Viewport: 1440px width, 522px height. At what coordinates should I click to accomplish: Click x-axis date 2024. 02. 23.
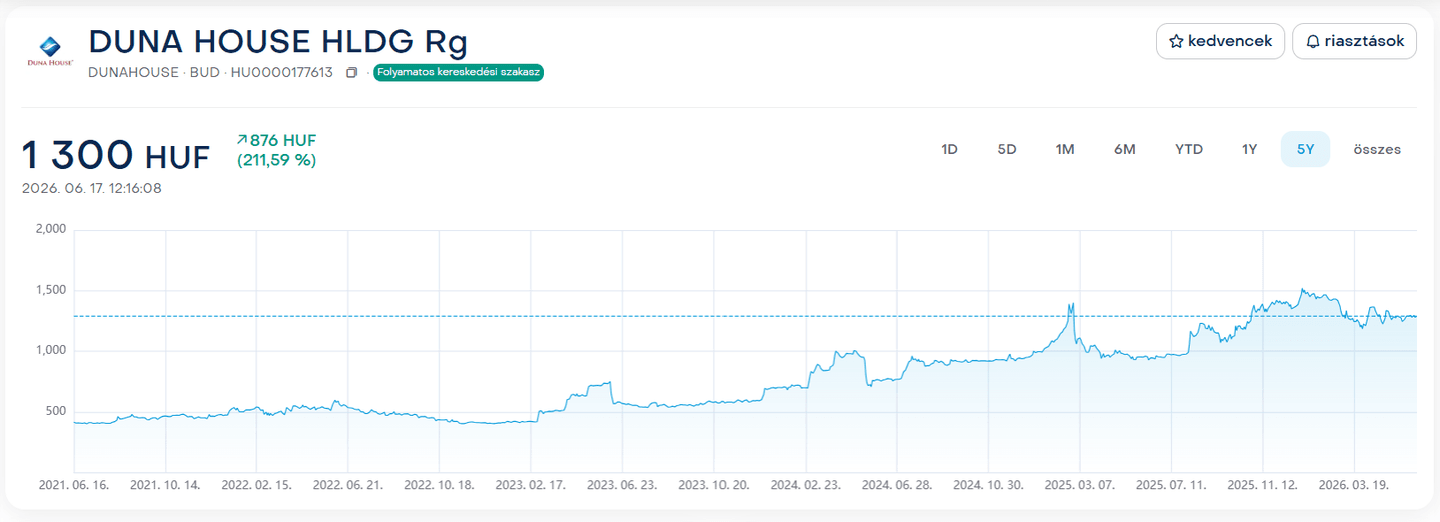pyautogui.click(x=806, y=485)
